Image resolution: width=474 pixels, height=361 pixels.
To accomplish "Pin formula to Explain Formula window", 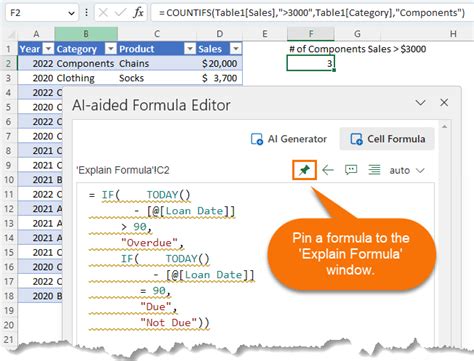I will (304, 170).
